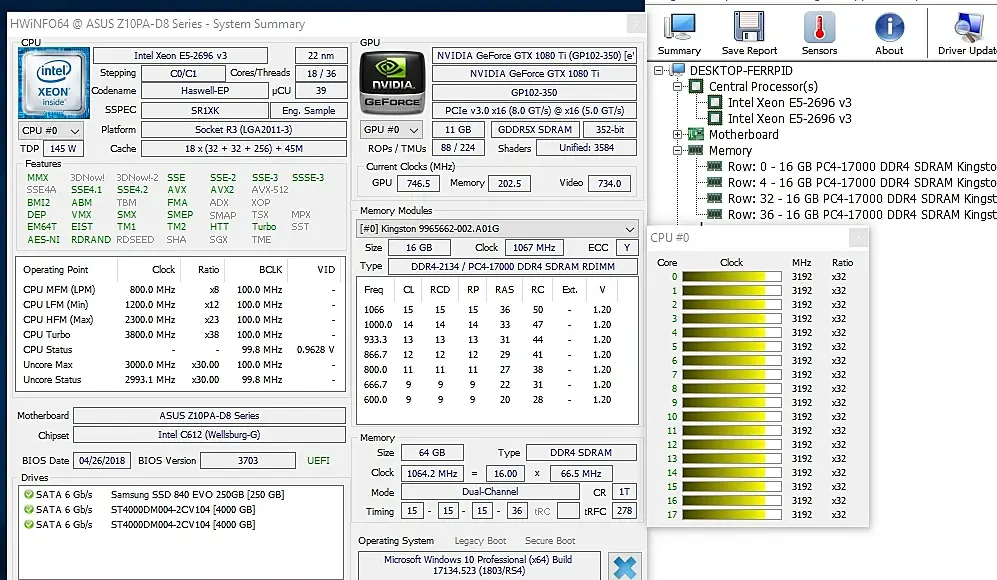Click the Intel C612 (Wellsburg-G) chipset field
The height and width of the screenshot is (580, 997).
coord(209,435)
